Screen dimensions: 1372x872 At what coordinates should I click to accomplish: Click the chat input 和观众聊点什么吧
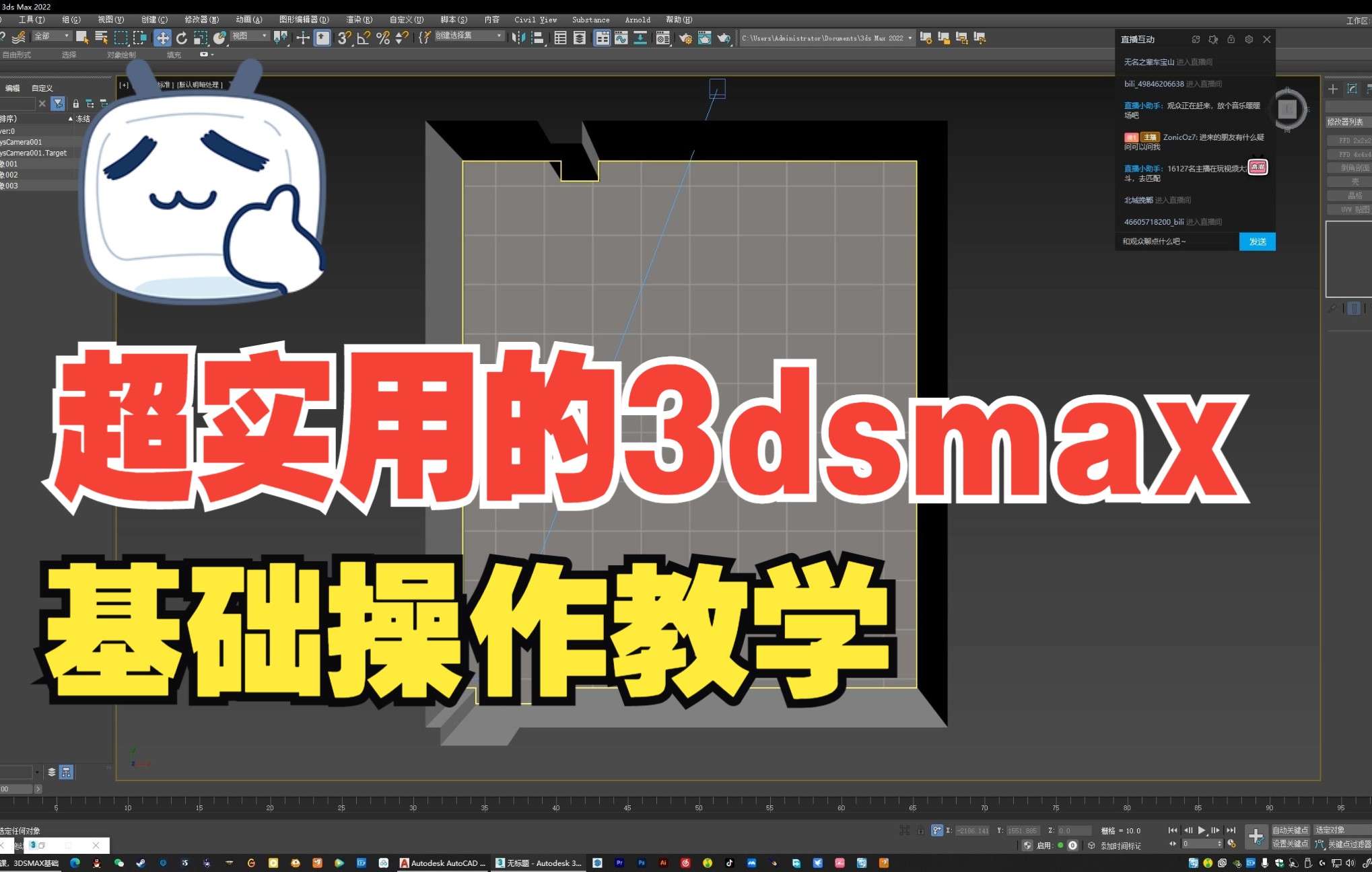(x=1177, y=242)
